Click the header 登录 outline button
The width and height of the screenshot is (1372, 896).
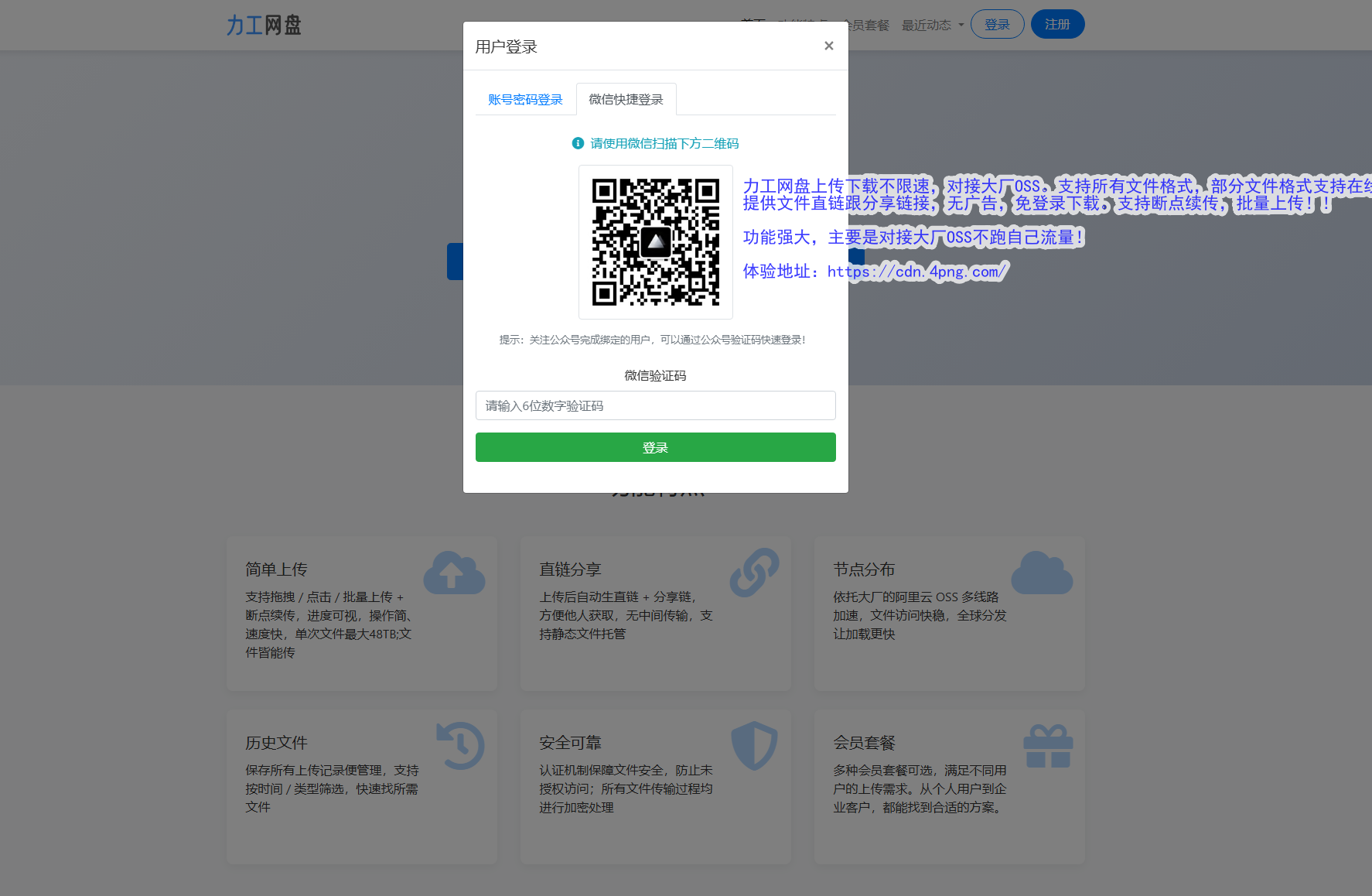click(997, 25)
